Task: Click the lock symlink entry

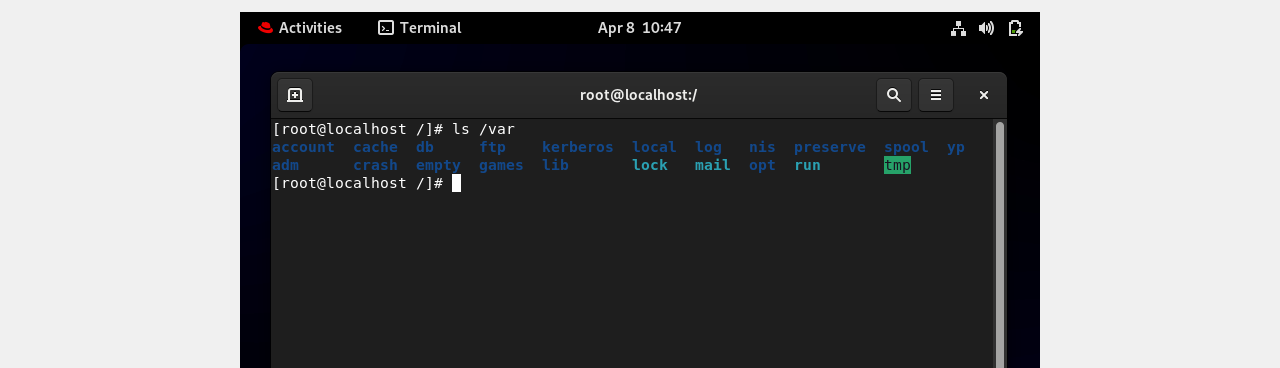Action: pos(650,165)
